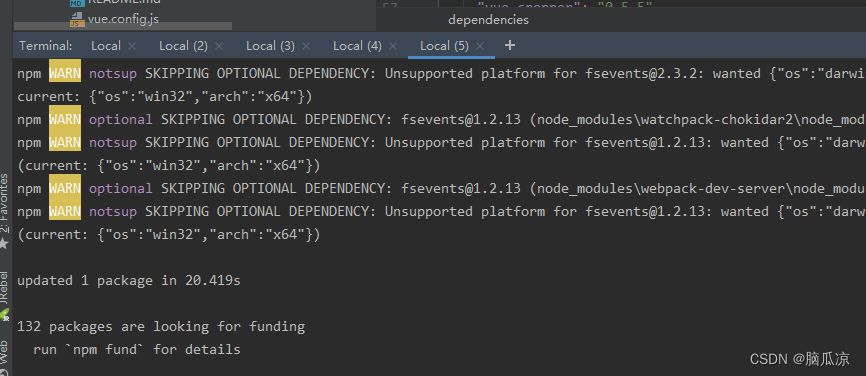This screenshot has height=376, width=866.
Task: Click the Favorites star icon
Action: (x=4, y=243)
